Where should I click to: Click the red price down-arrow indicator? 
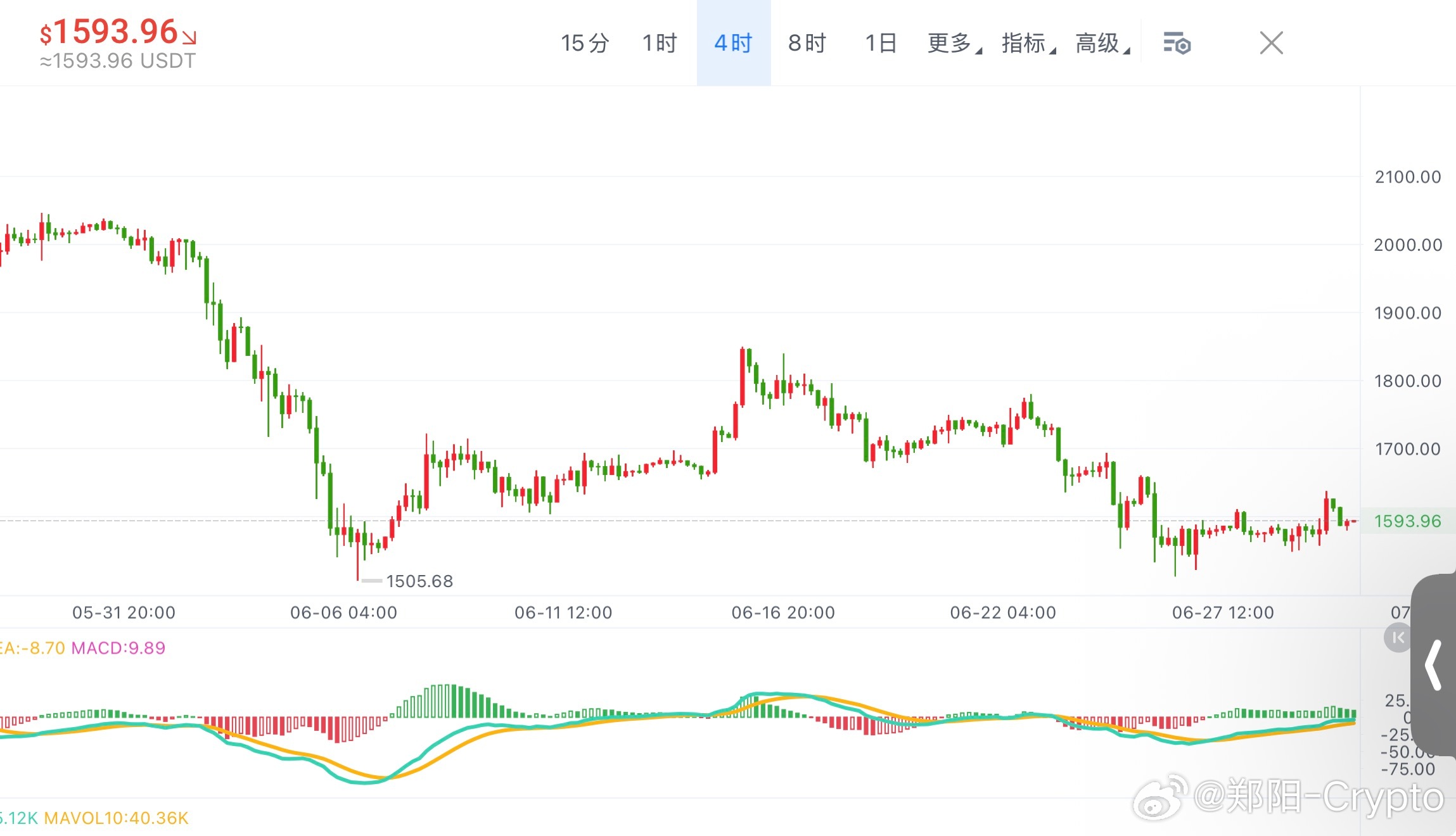[189, 37]
